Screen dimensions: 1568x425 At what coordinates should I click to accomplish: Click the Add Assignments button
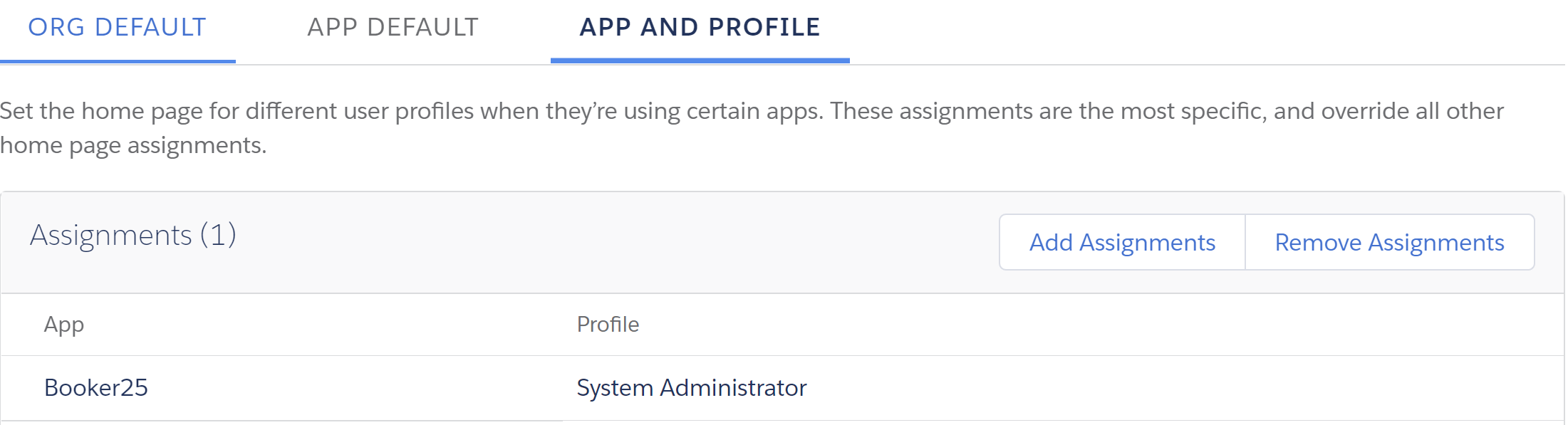click(x=1122, y=243)
